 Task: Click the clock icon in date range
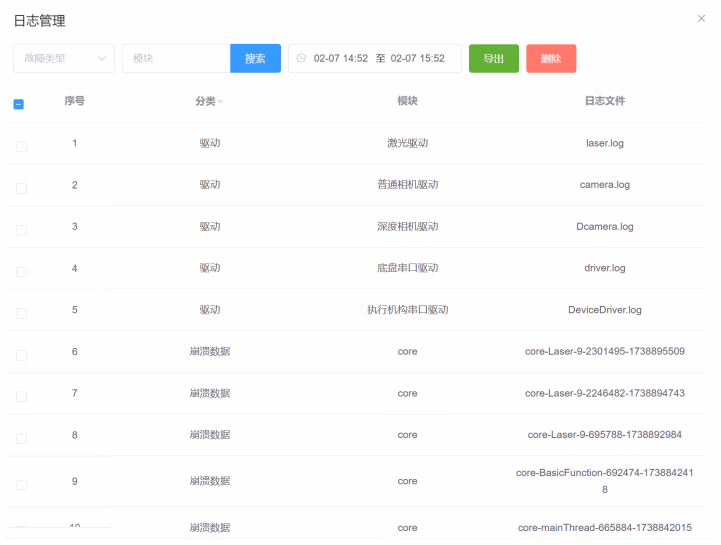(x=301, y=58)
